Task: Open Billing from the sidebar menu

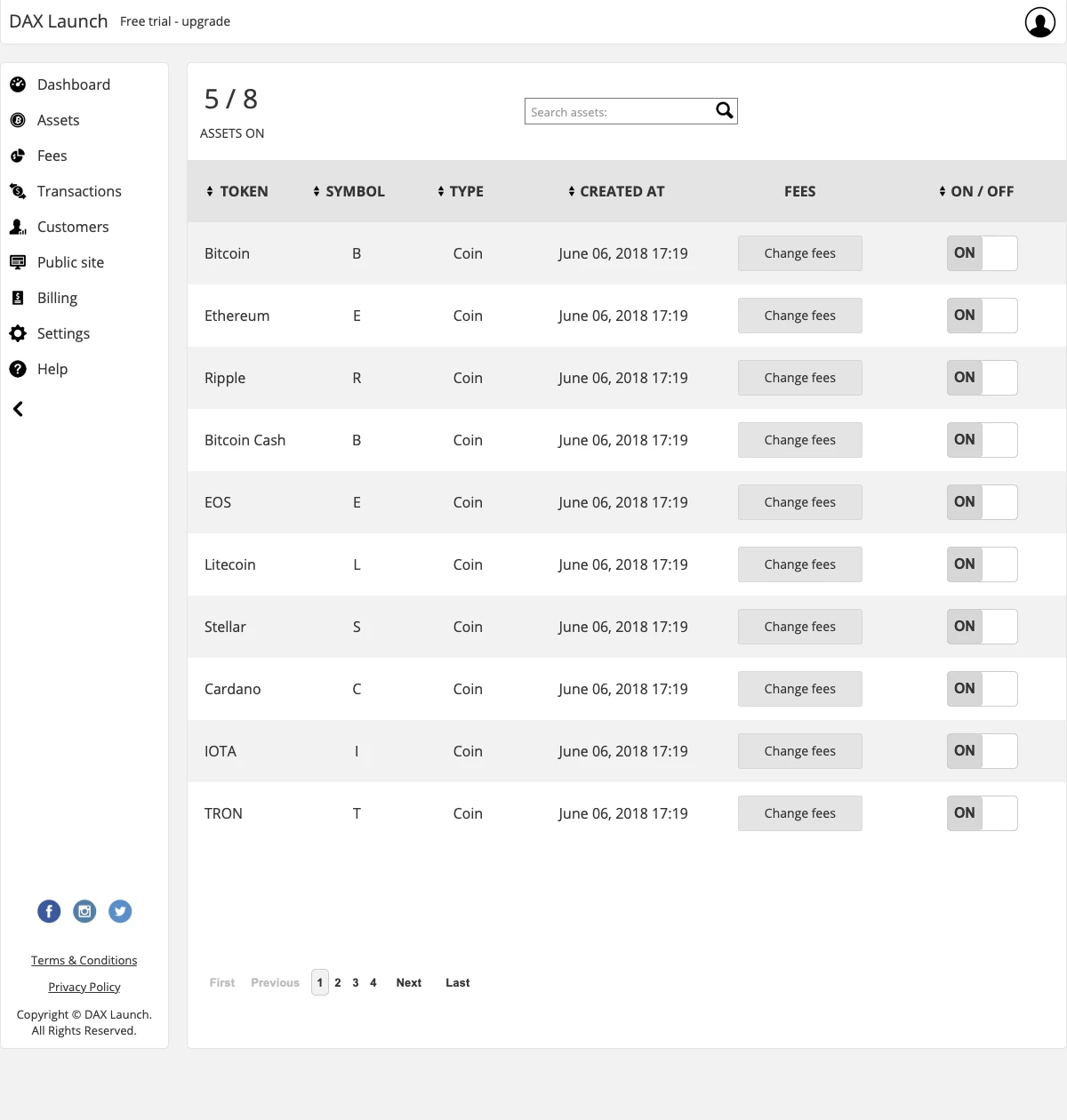Action: (x=58, y=298)
